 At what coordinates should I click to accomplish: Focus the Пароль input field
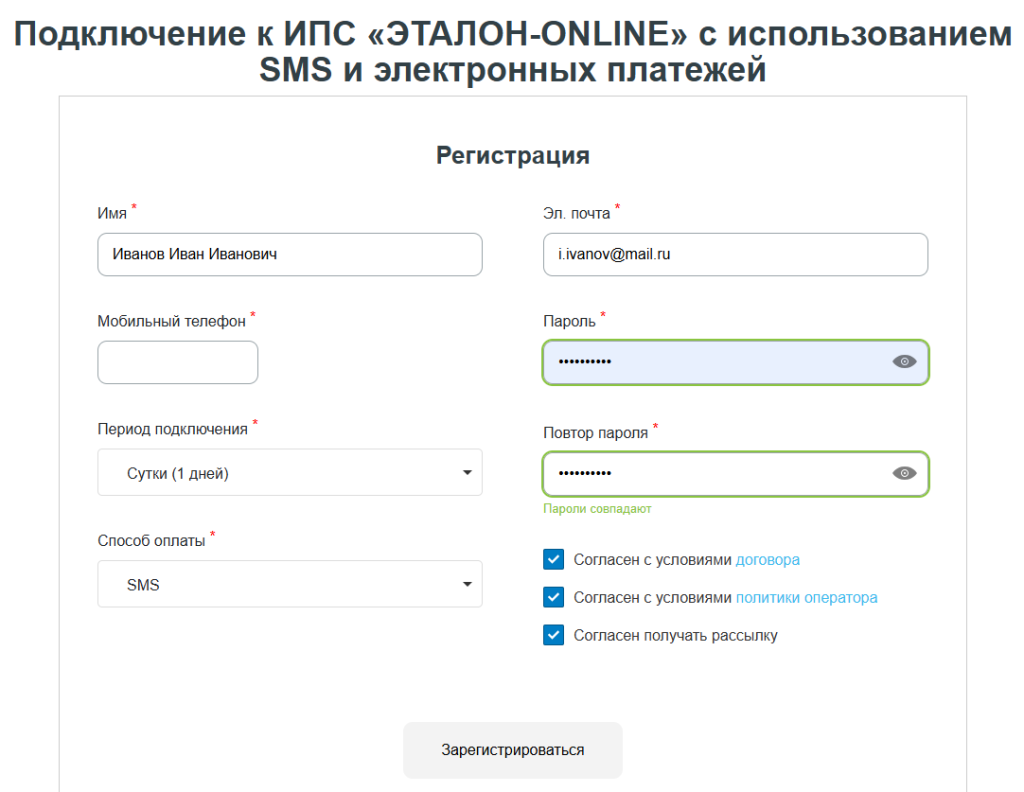[735, 362]
